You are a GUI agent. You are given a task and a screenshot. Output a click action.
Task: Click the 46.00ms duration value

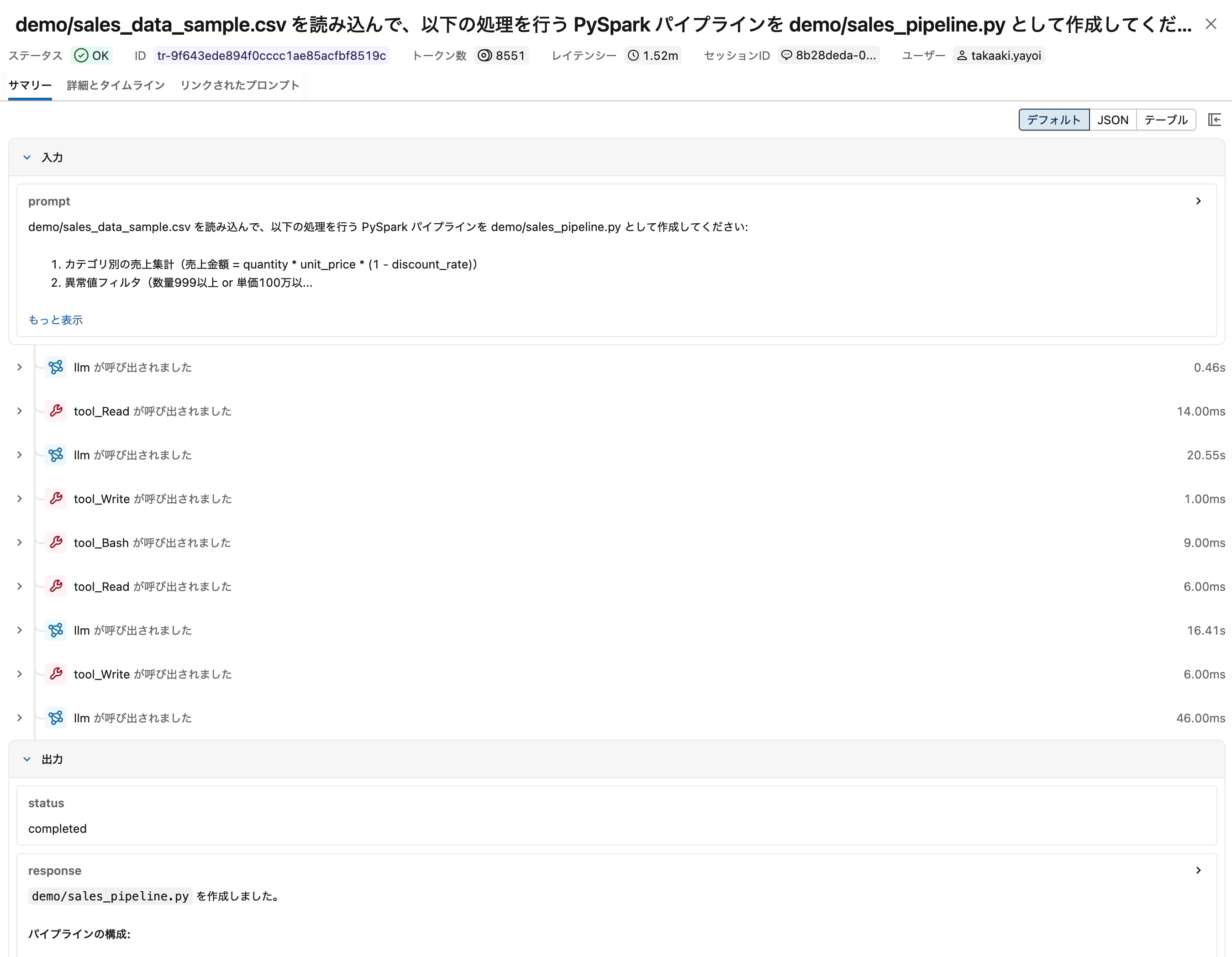click(1200, 718)
